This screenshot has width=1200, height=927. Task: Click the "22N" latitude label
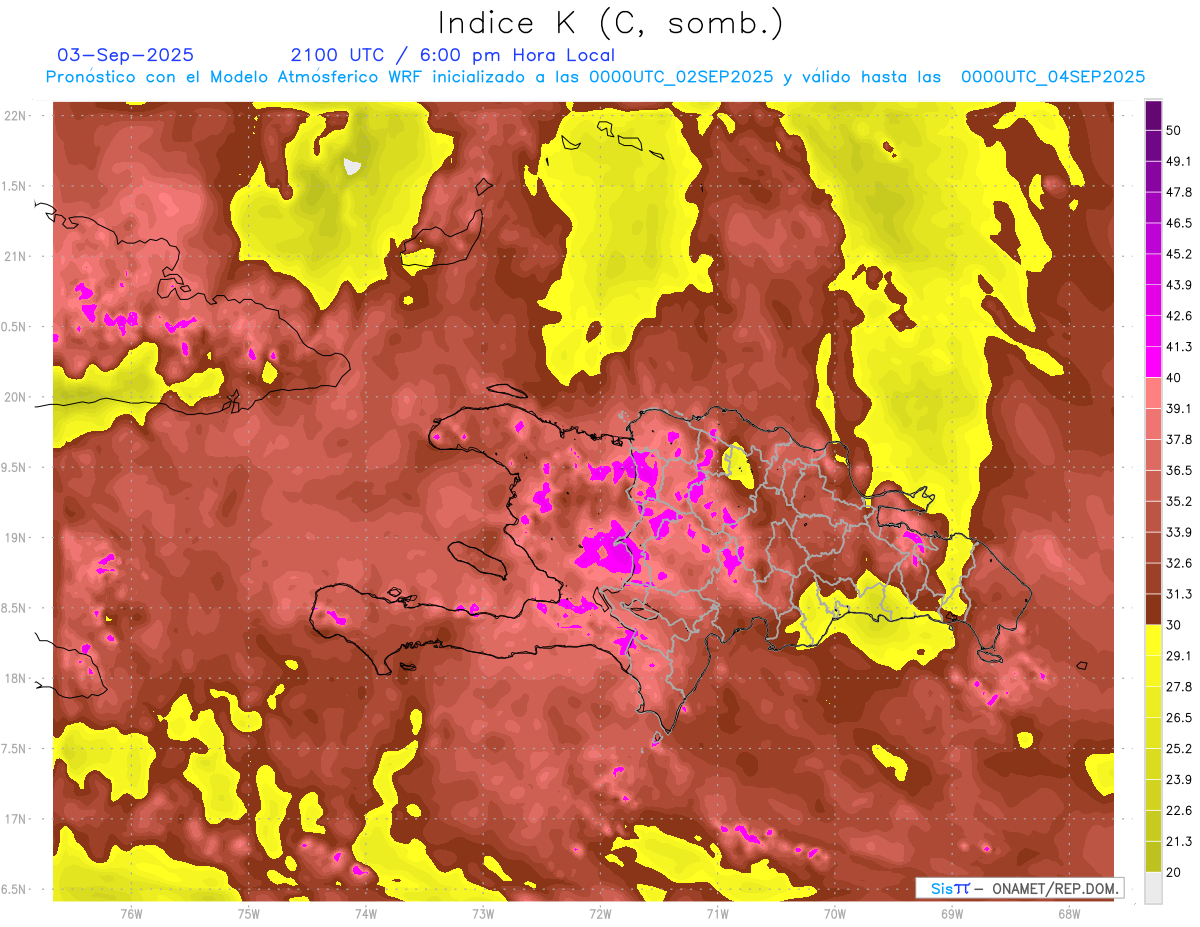click(x=17, y=116)
